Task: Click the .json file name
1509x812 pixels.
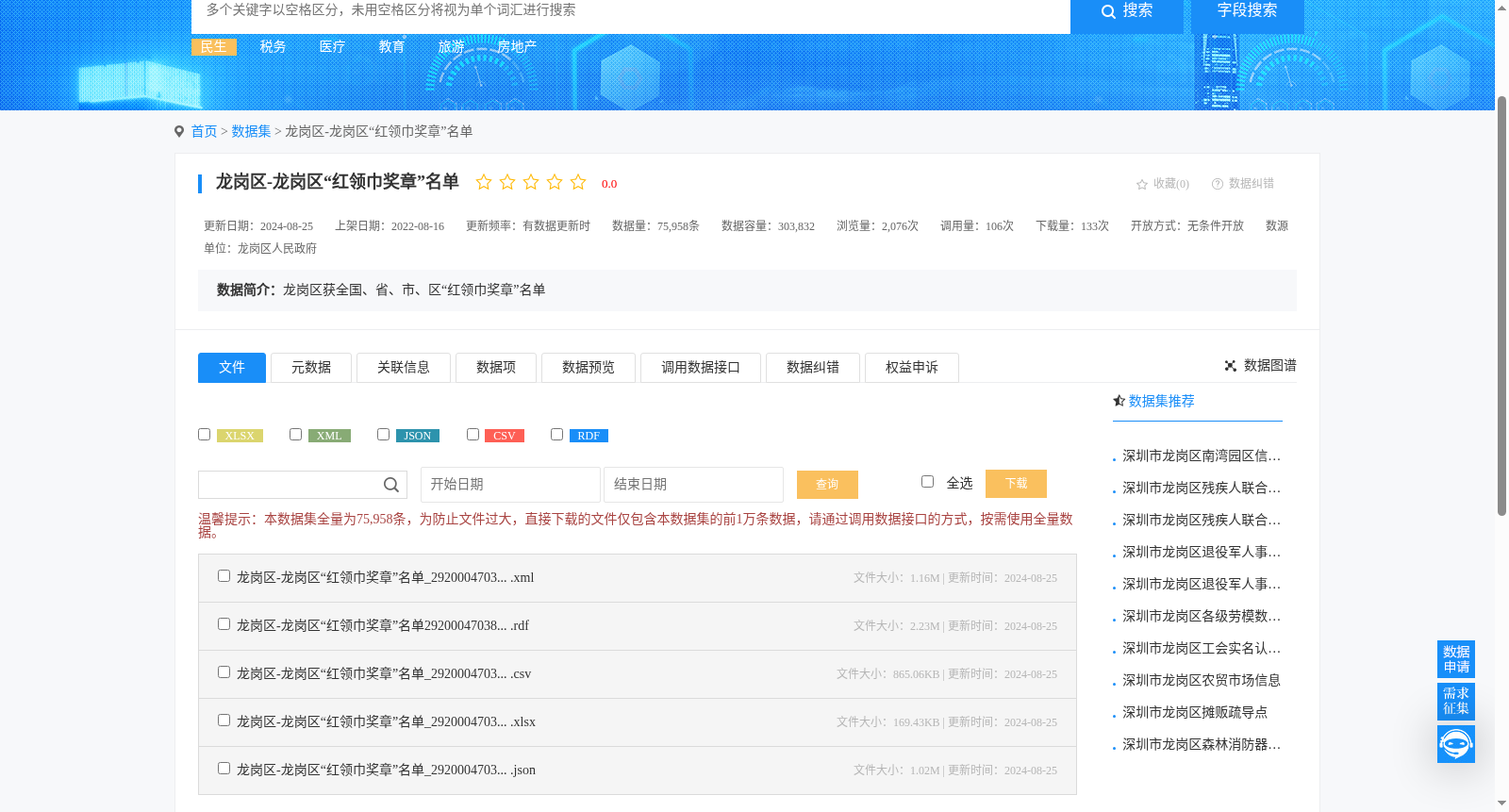Action: pos(386,771)
